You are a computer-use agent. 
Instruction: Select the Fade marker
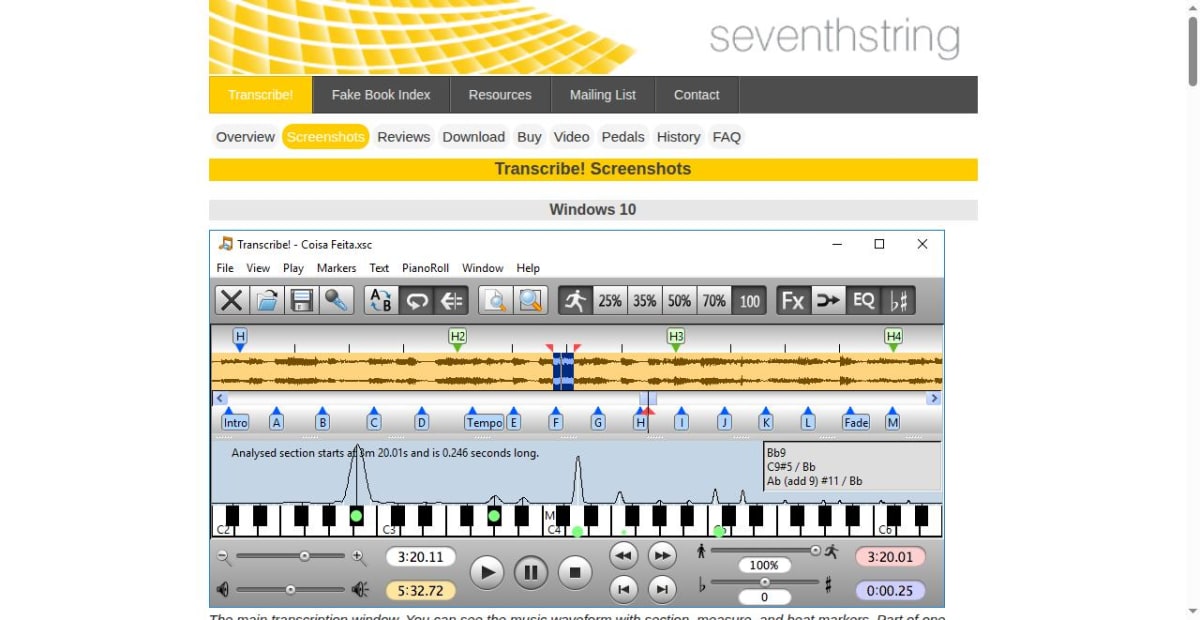856,422
